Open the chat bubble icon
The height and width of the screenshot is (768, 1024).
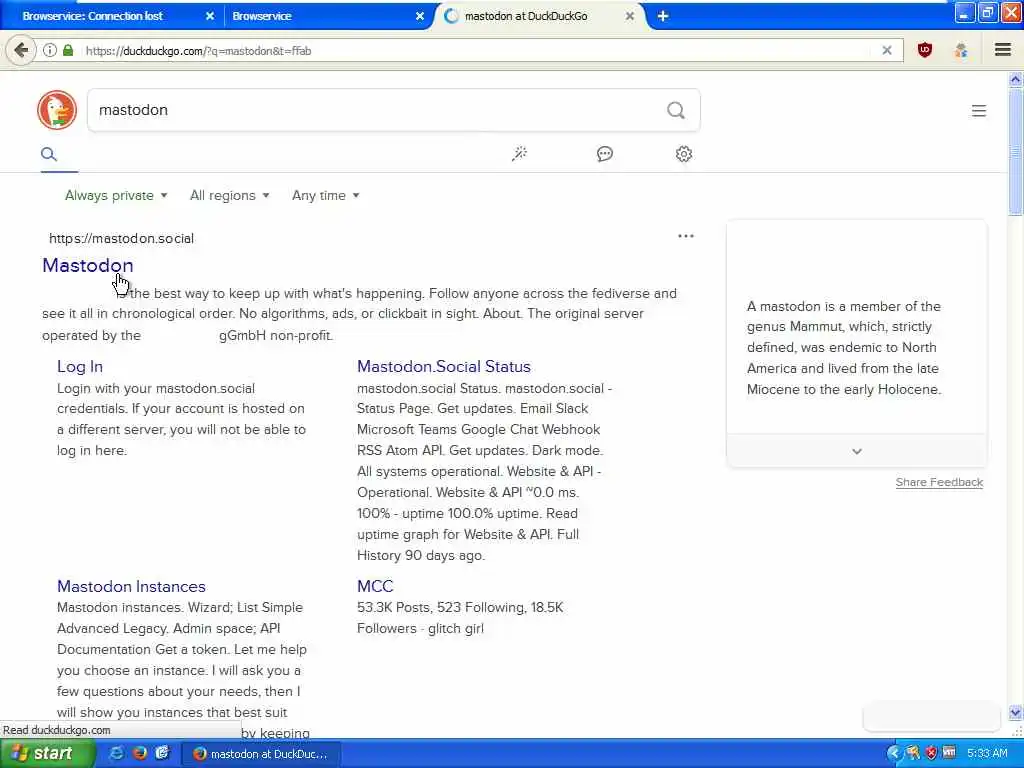605,154
